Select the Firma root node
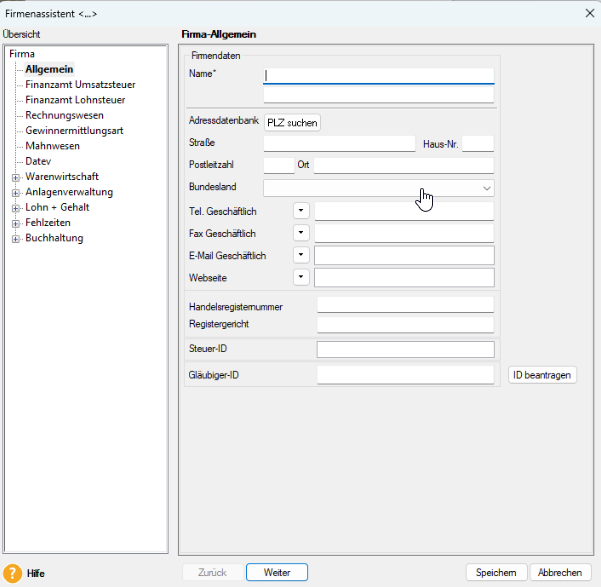This screenshot has height=587, width=601. (x=22, y=54)
